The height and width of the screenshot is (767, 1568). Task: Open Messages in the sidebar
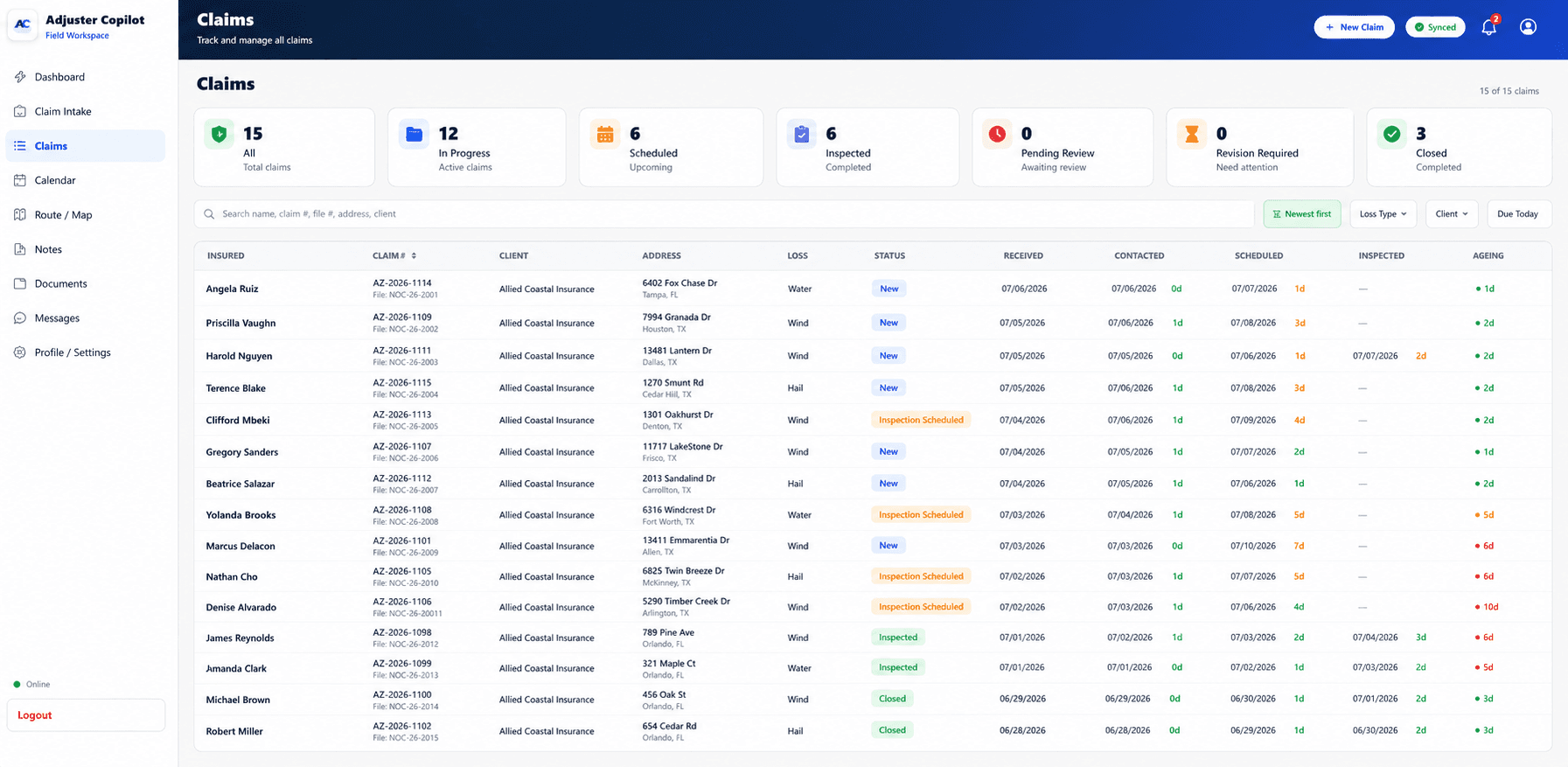point(86,318)
